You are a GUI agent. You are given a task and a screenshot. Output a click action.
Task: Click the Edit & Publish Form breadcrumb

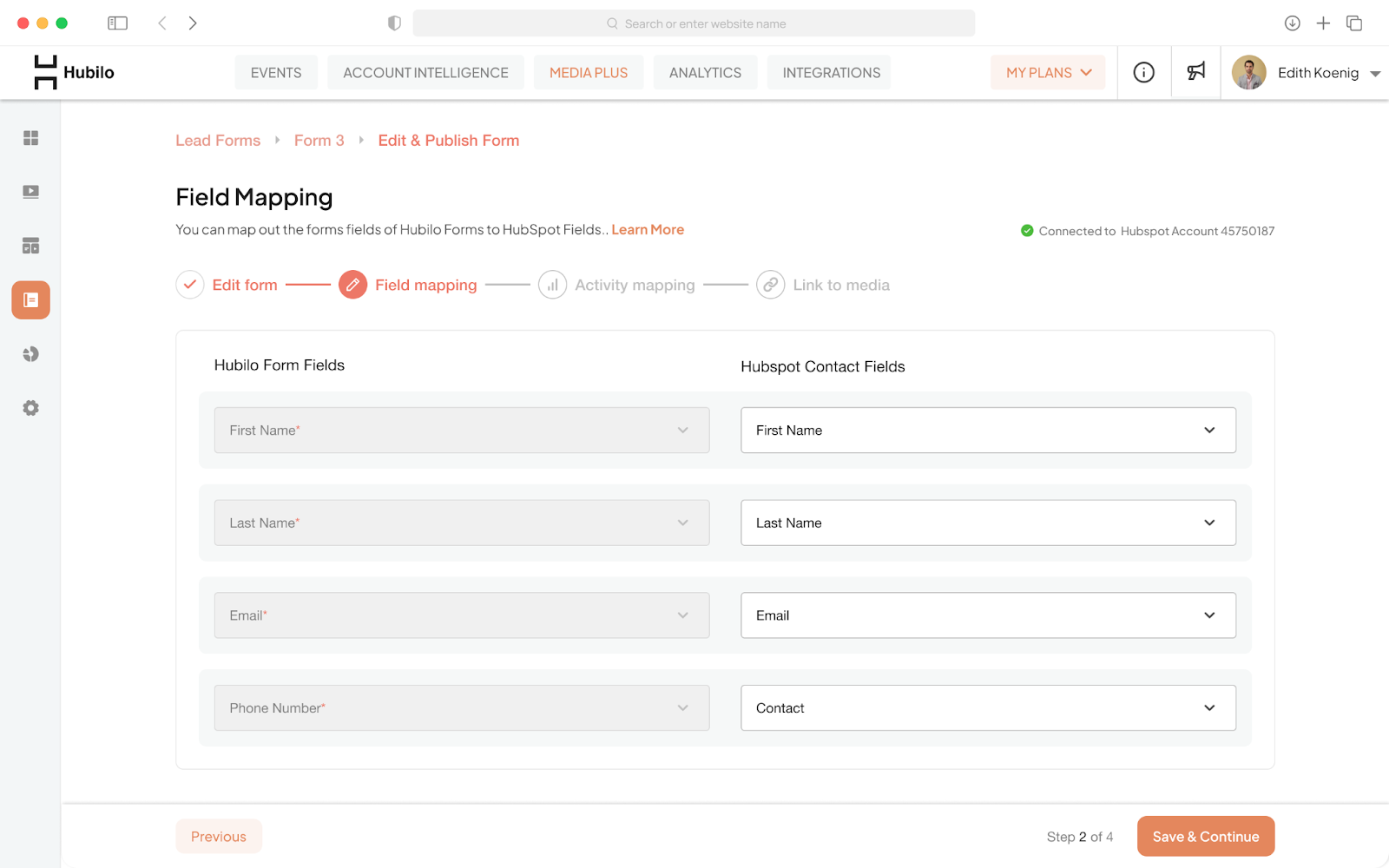coord(449,141)
